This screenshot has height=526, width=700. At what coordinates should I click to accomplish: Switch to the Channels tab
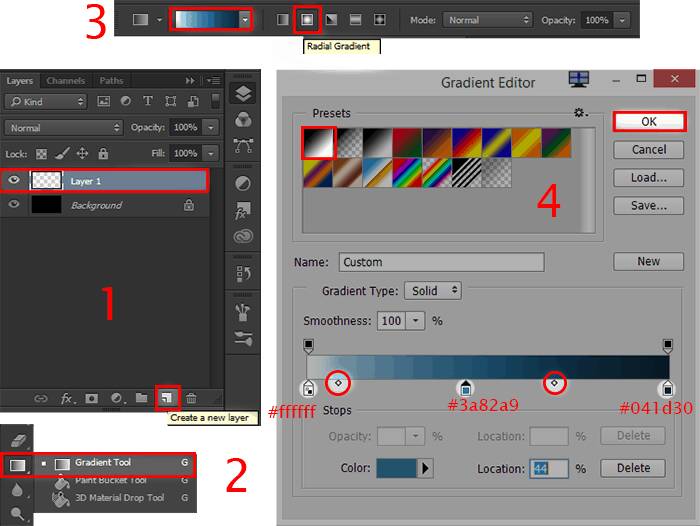click(x=66, y=81)
